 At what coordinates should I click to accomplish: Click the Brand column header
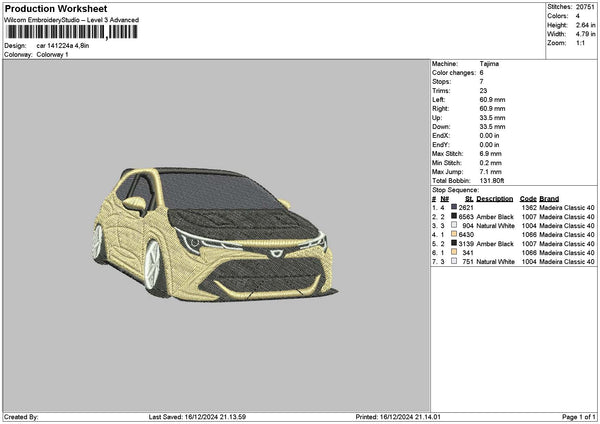click(549, 198)
